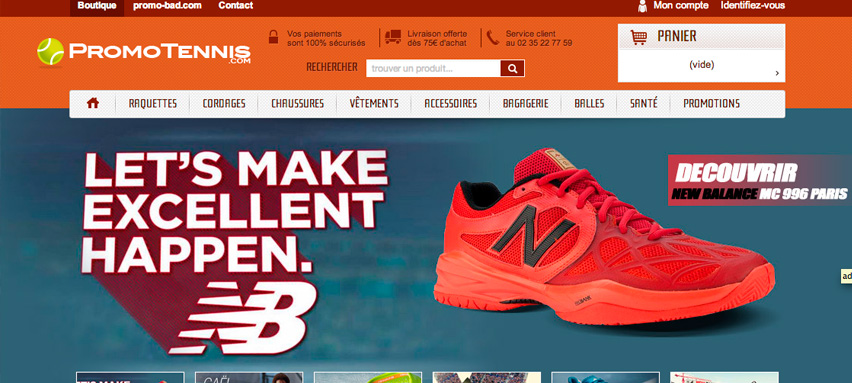Open the Bagagerie category
Screen dimensions: 852x383
coord(525,103)
